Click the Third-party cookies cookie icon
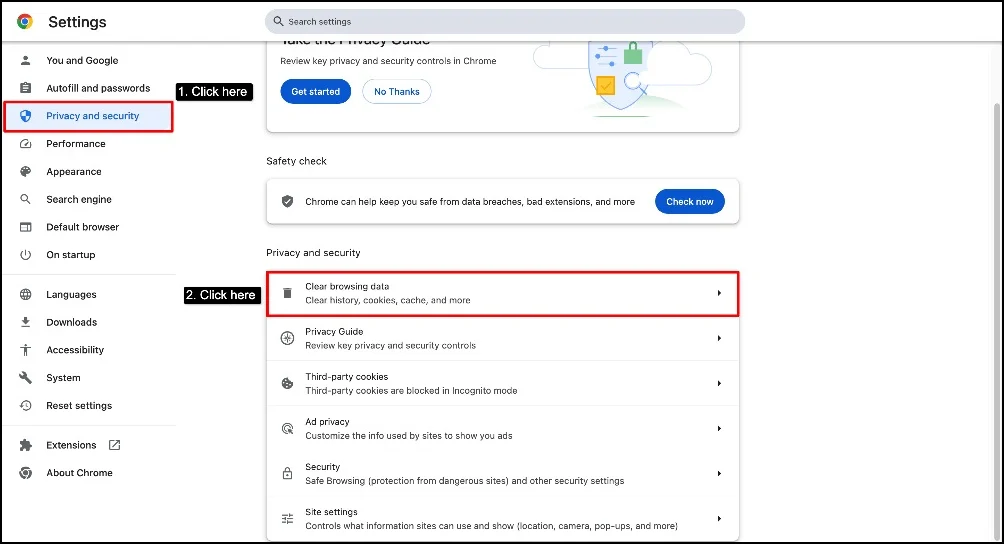The width and height of the screenshot is (1004, 544). [x=287, y=383]
